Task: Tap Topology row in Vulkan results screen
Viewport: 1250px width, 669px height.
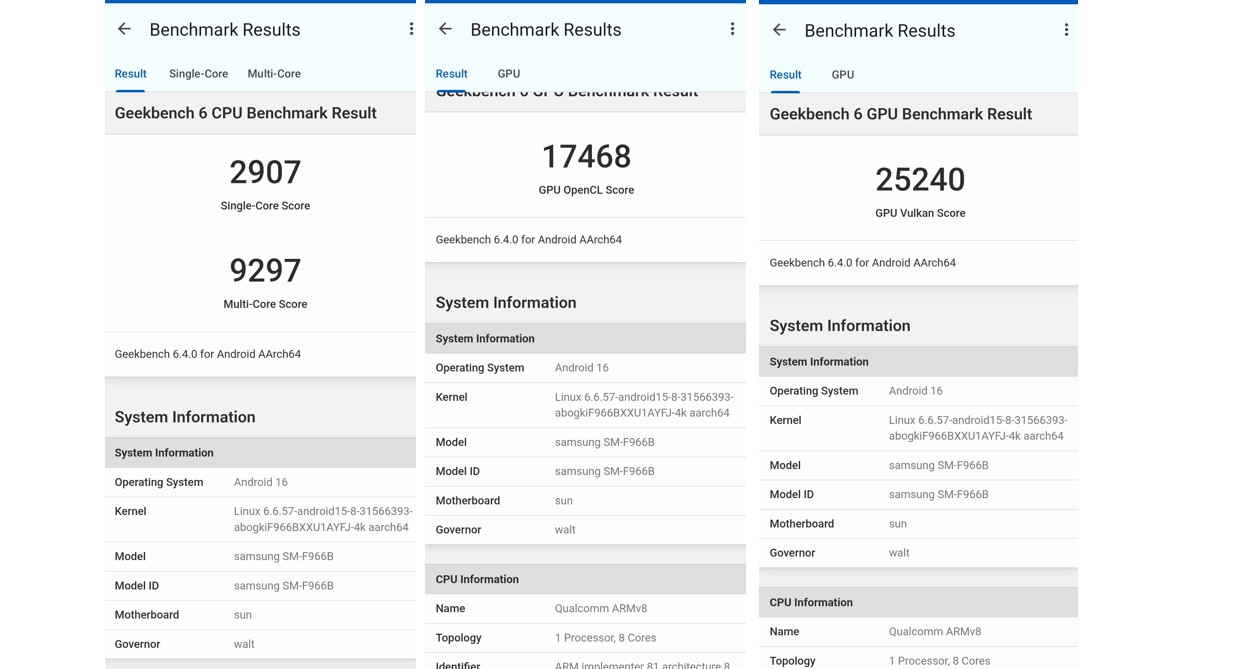Action: tap(918, 660)
